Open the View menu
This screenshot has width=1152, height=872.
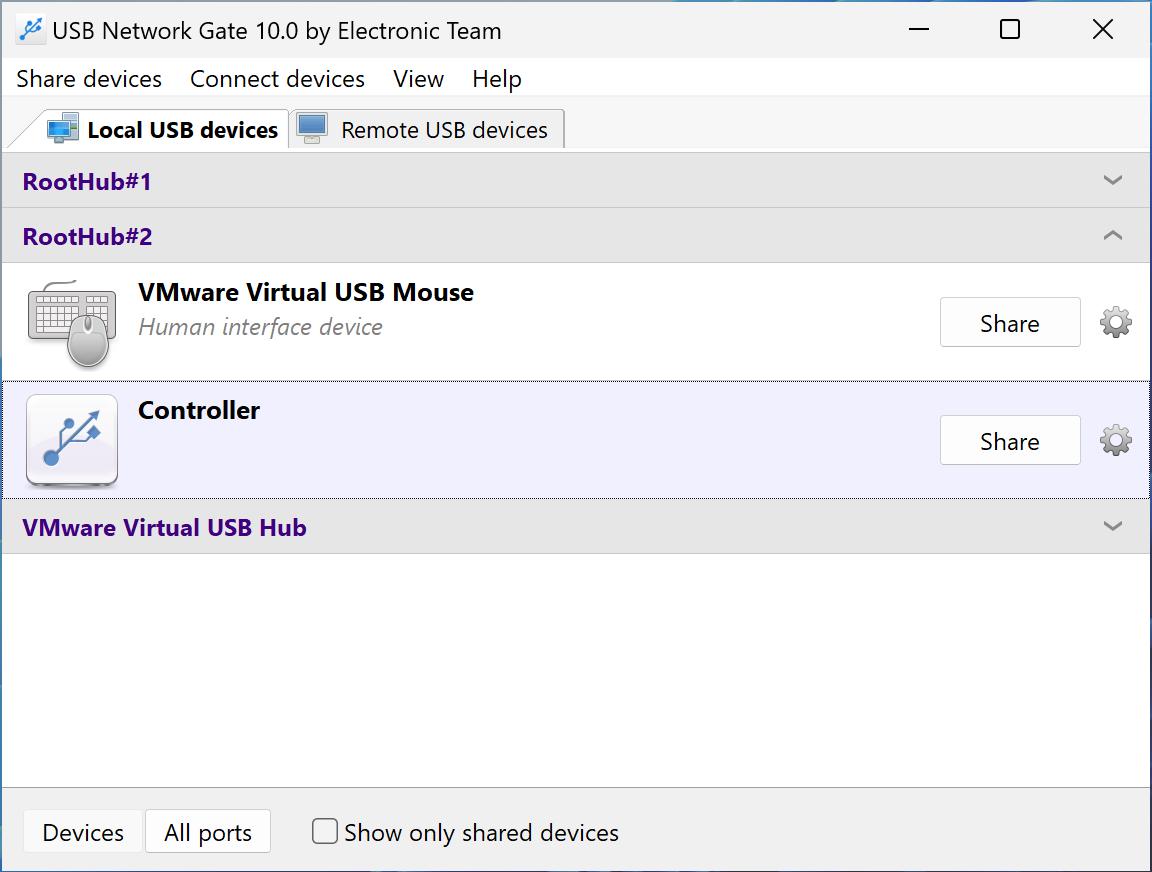tap(418, 79)
